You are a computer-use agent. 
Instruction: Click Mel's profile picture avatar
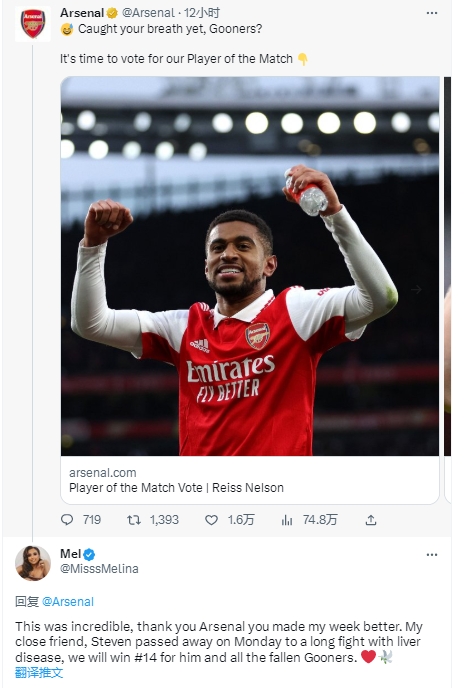pyautogui.click(x=33, y=563)
